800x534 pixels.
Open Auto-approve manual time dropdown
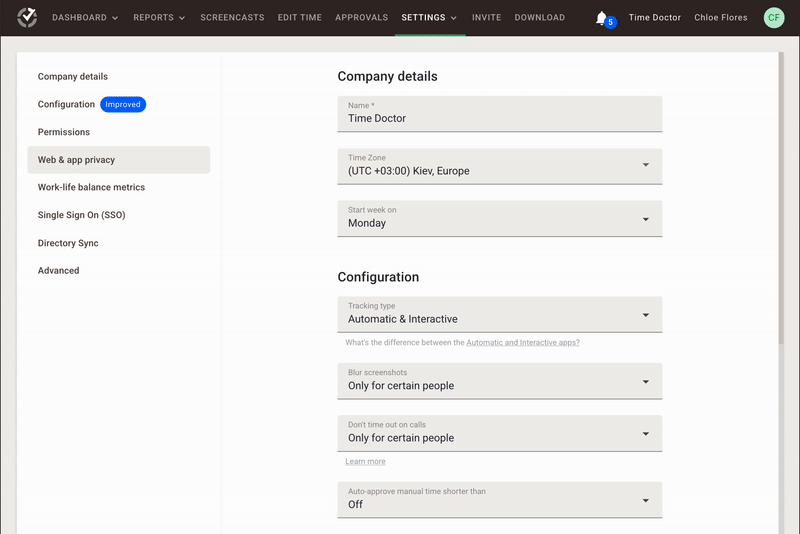point(499,500)
